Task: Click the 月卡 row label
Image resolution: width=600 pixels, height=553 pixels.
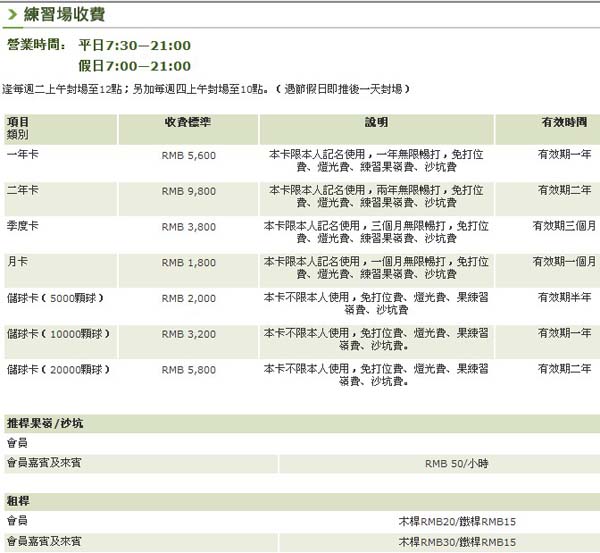Action: pos(17,262)
